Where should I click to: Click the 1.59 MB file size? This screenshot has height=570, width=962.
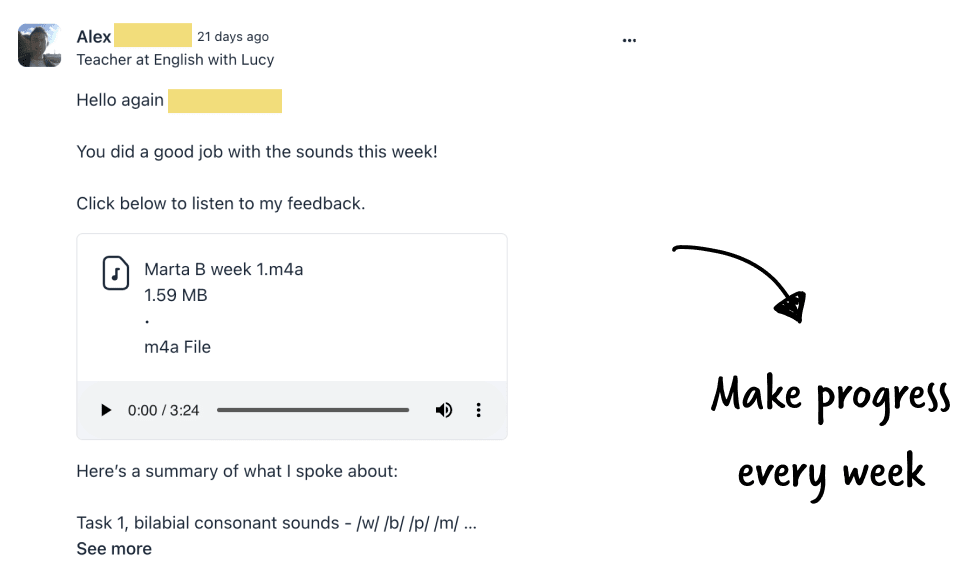176,295
